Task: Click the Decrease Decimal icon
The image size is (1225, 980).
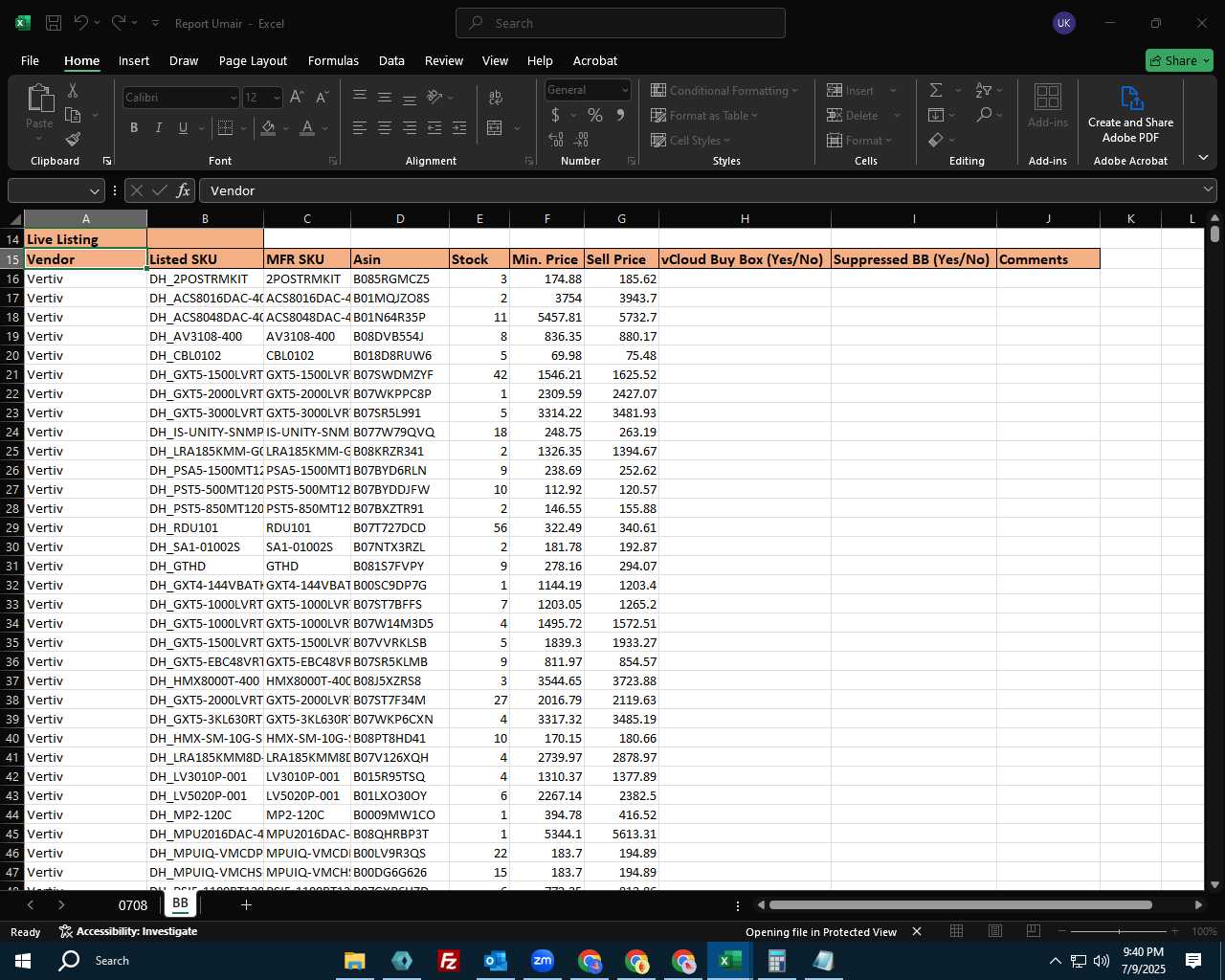Action: click(x=581, y=140)
